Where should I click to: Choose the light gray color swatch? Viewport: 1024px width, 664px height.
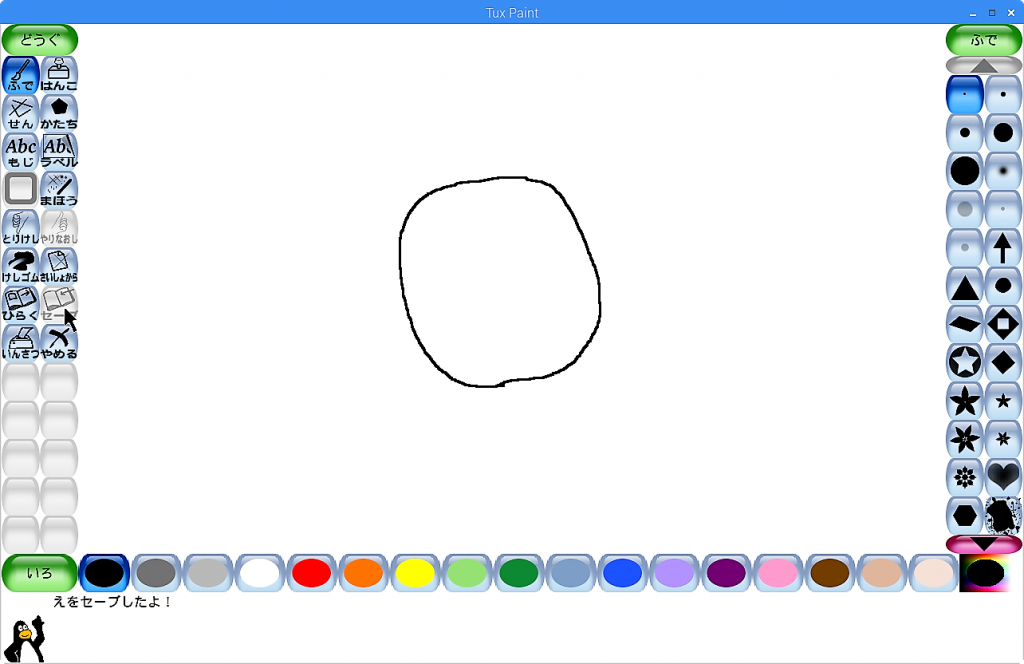(x=208, y=573)
